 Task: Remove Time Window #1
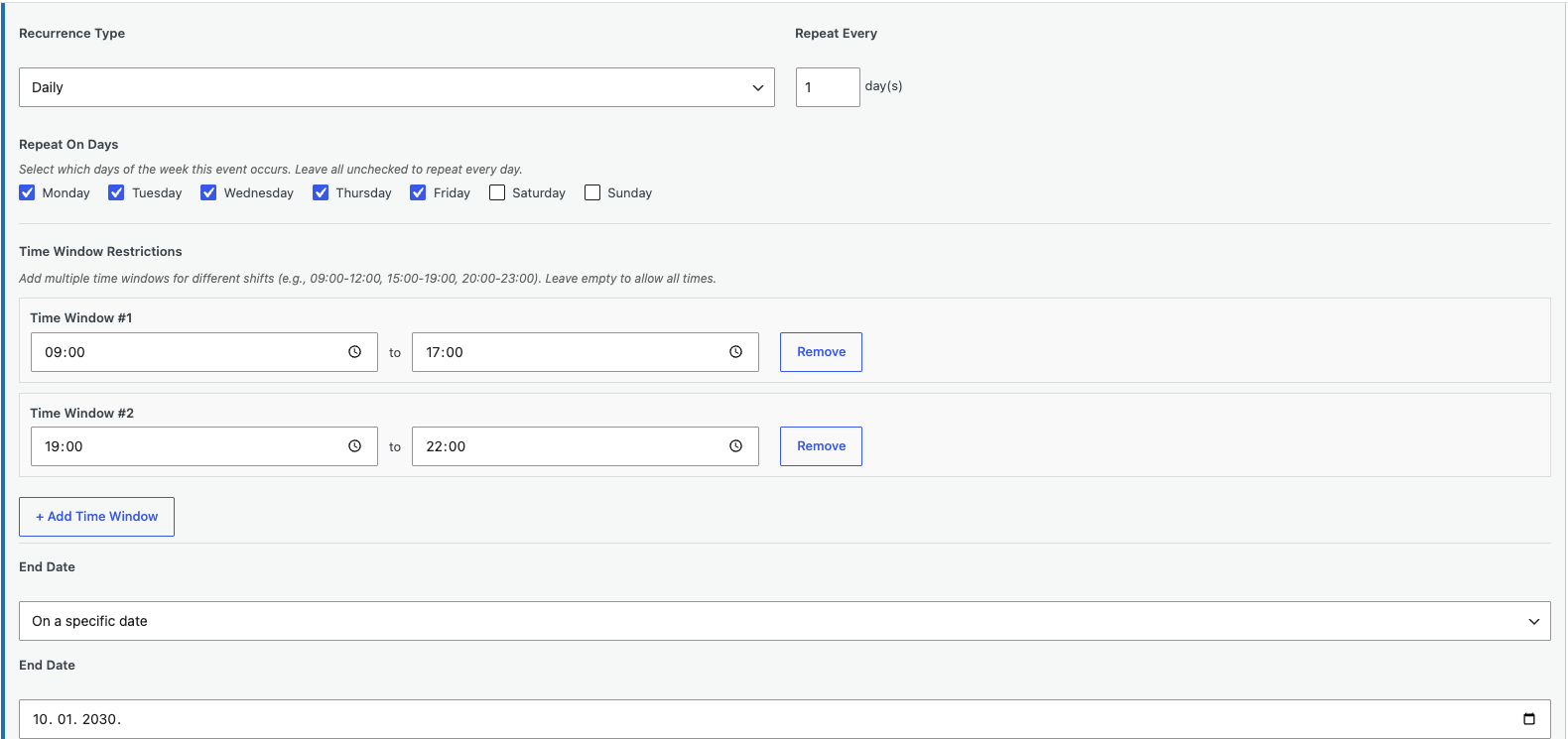click(821, 352)
